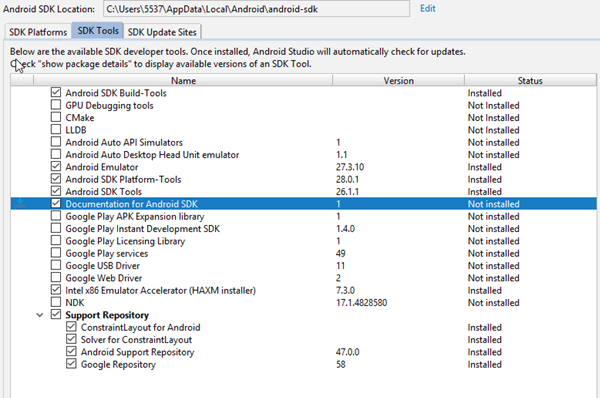Viewport: 600px width, 398px height.
Task: Enable the CMake checkbox
Action: click(x=56, y=117)
